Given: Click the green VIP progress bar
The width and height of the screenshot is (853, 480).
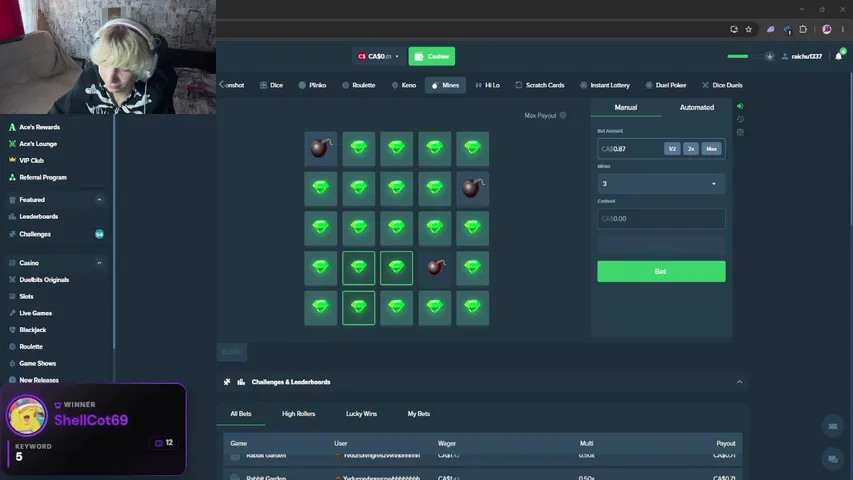Looking at the screenshot, I should 738,56.
